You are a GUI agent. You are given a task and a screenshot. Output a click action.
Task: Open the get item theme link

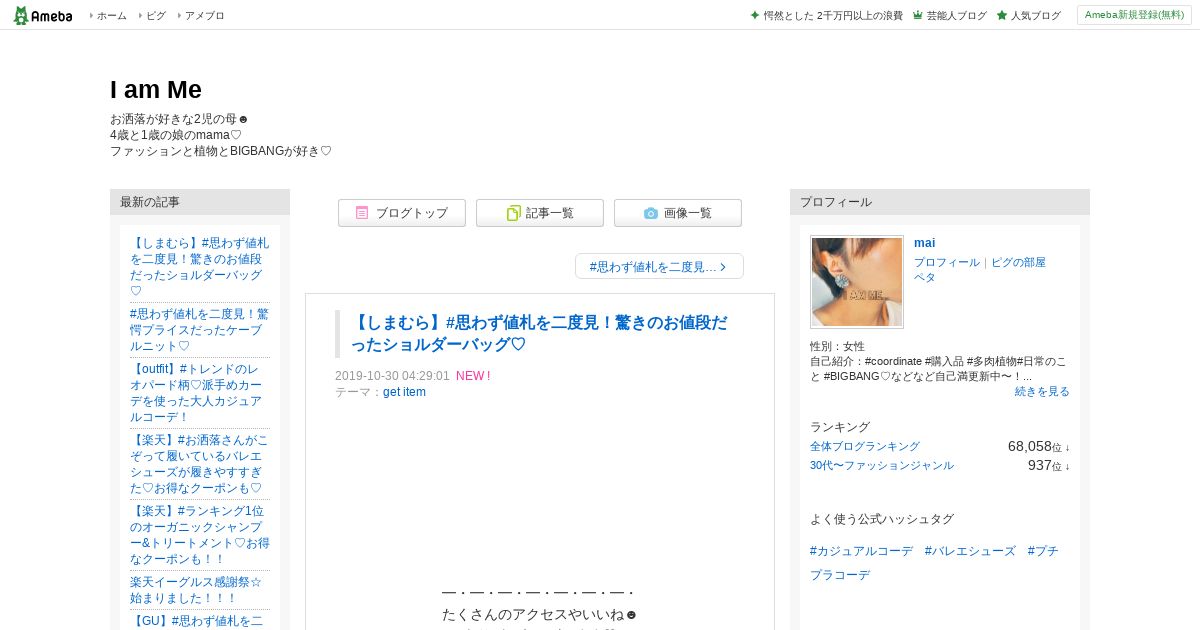(x=404, y=392)
